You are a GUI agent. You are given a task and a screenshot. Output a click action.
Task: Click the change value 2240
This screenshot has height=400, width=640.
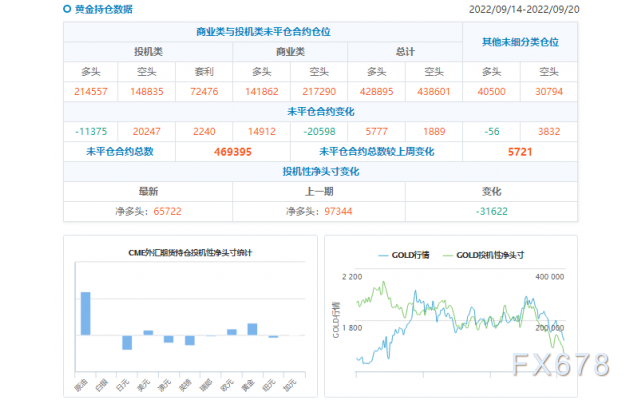(204, 132)
